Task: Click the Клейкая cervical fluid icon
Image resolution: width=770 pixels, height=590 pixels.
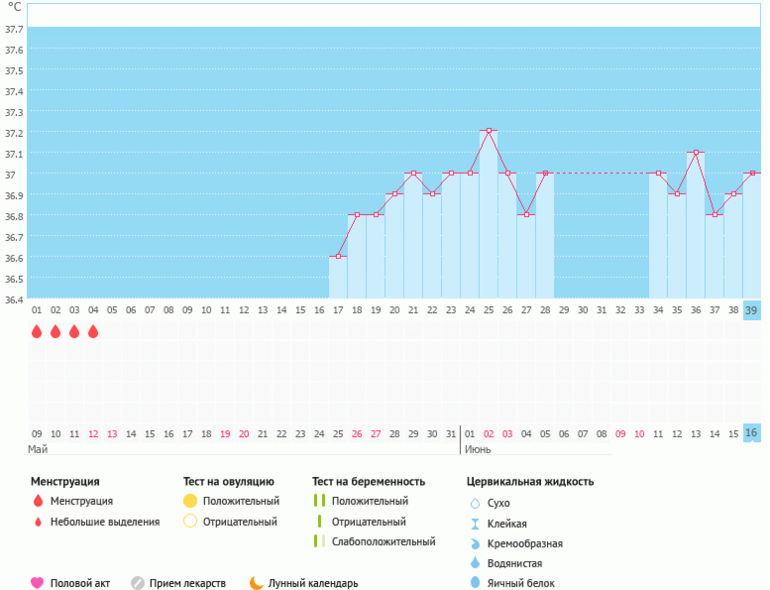Action: 475,524
